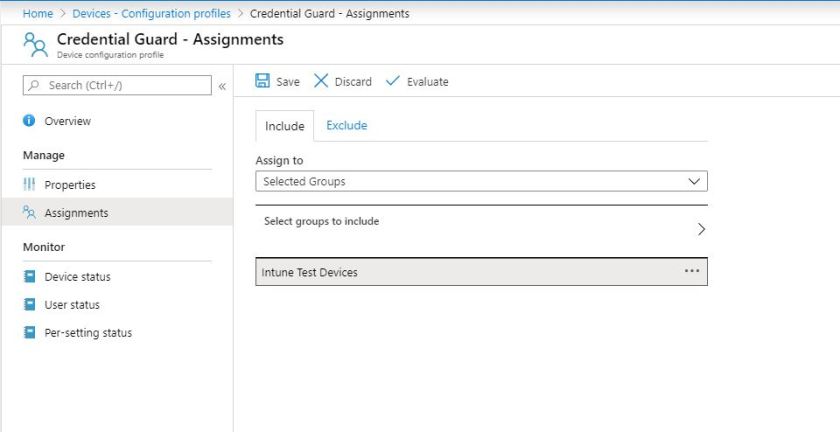840x432 pixels.
Task: Click the User status icon
Action: point(29,305)
